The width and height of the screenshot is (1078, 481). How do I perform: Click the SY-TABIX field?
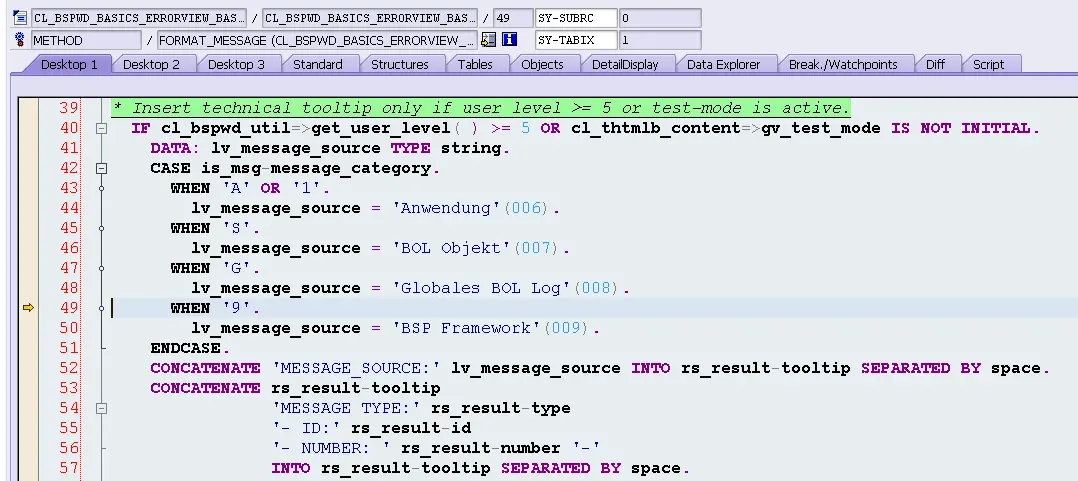click(575, 40)
